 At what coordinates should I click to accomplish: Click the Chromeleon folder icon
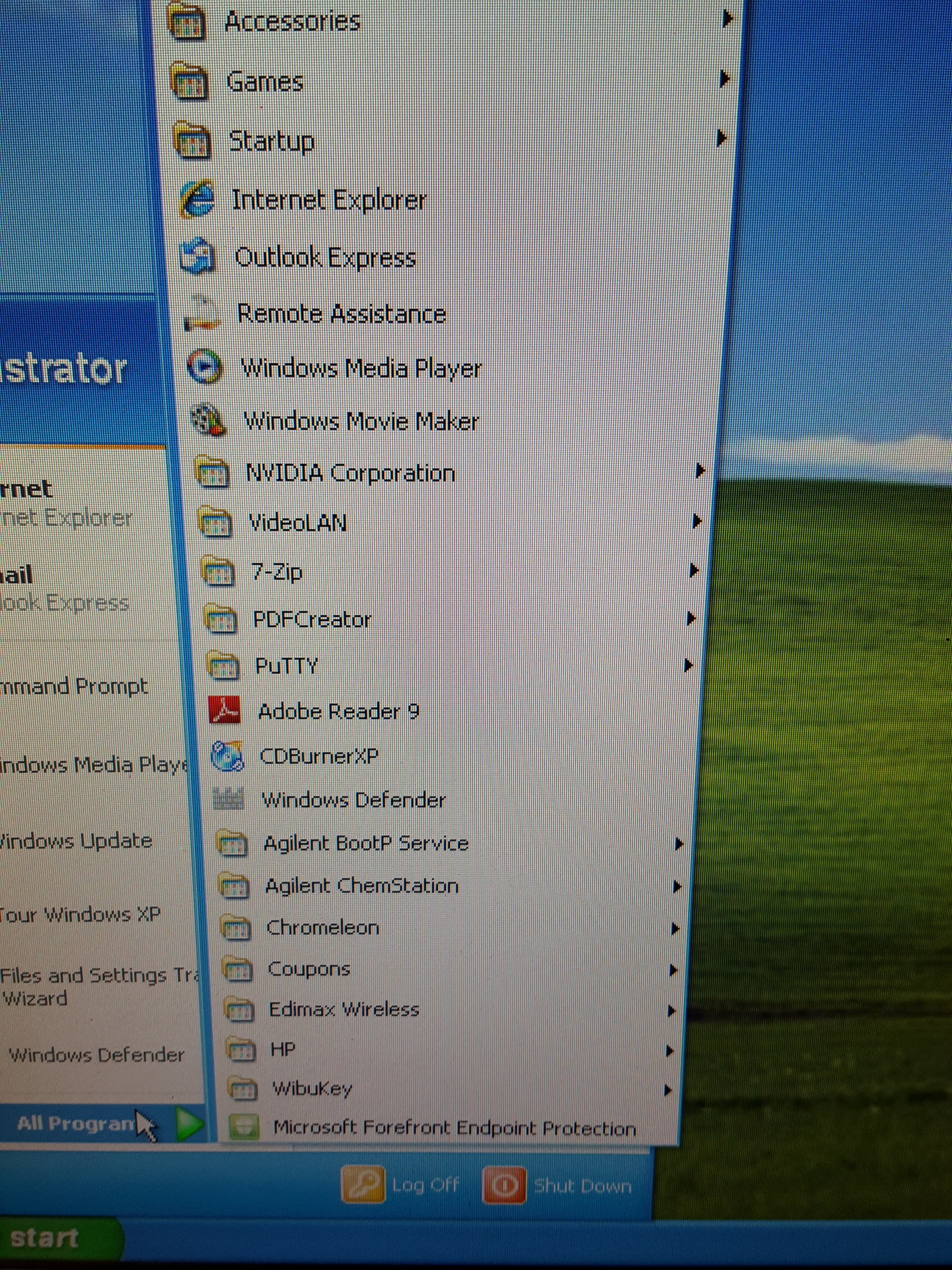pos(235,928)
